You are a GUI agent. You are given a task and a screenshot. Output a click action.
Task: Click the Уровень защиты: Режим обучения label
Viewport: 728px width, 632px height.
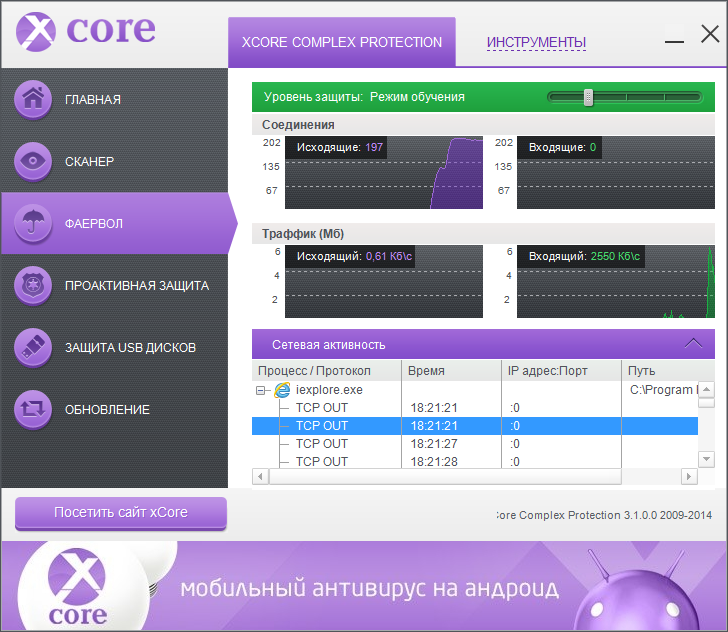point(364,97)
